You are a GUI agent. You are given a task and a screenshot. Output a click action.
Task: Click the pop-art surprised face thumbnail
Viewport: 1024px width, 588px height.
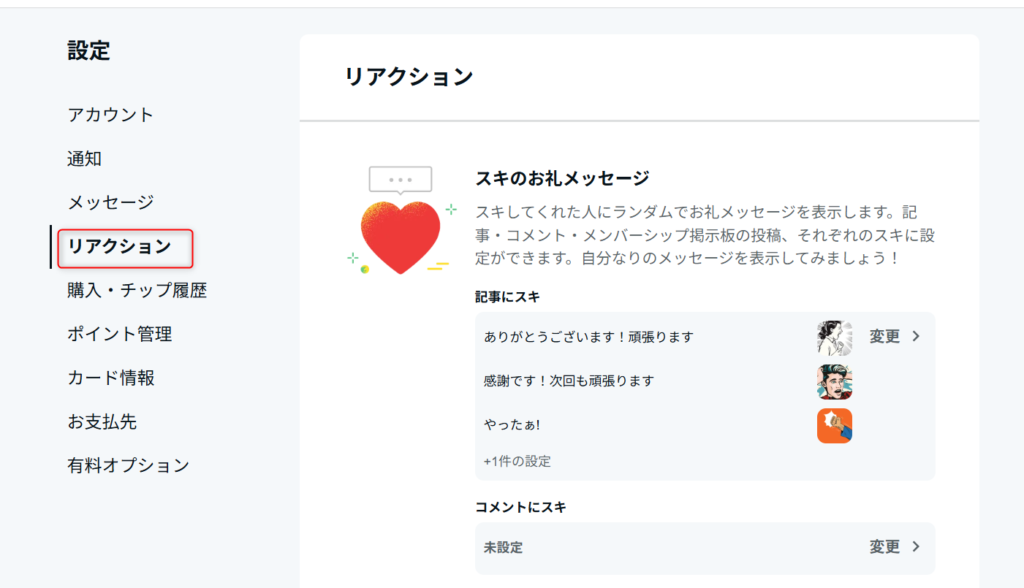tap(834, 381)
